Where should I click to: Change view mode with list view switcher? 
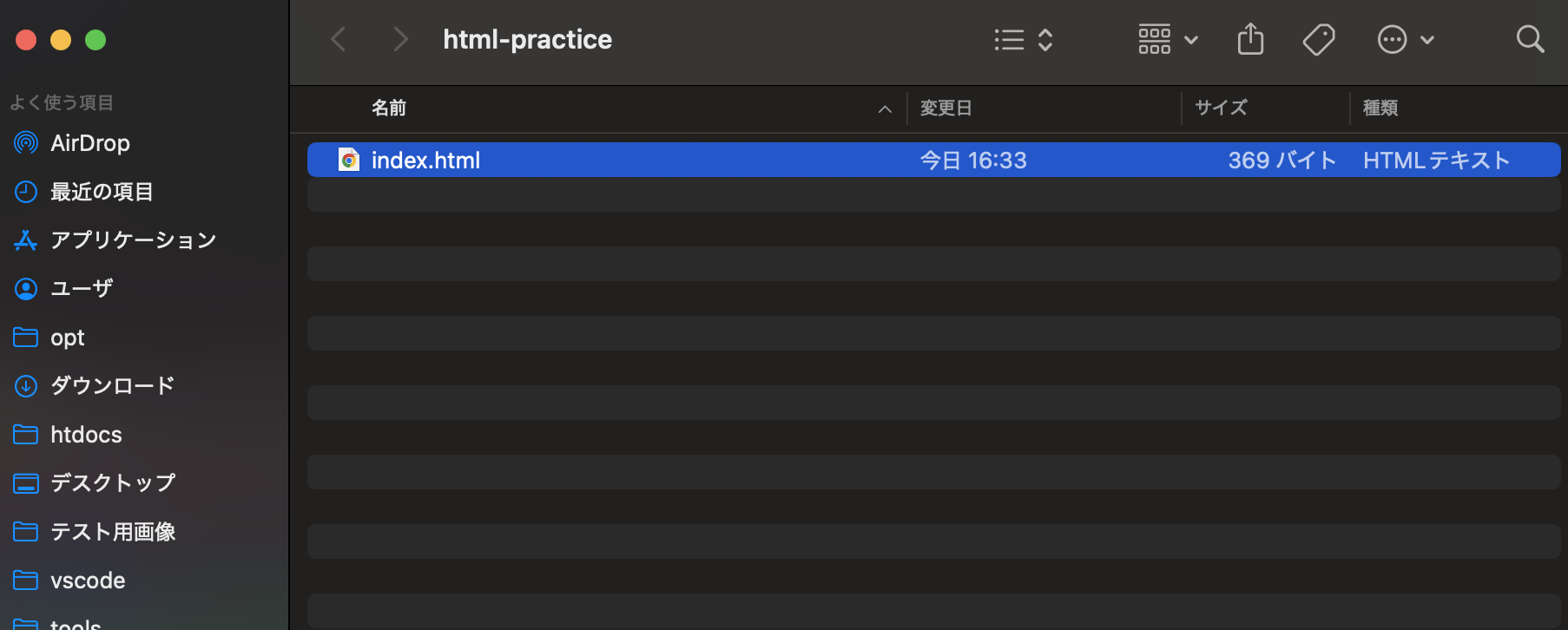[1023, 40]
